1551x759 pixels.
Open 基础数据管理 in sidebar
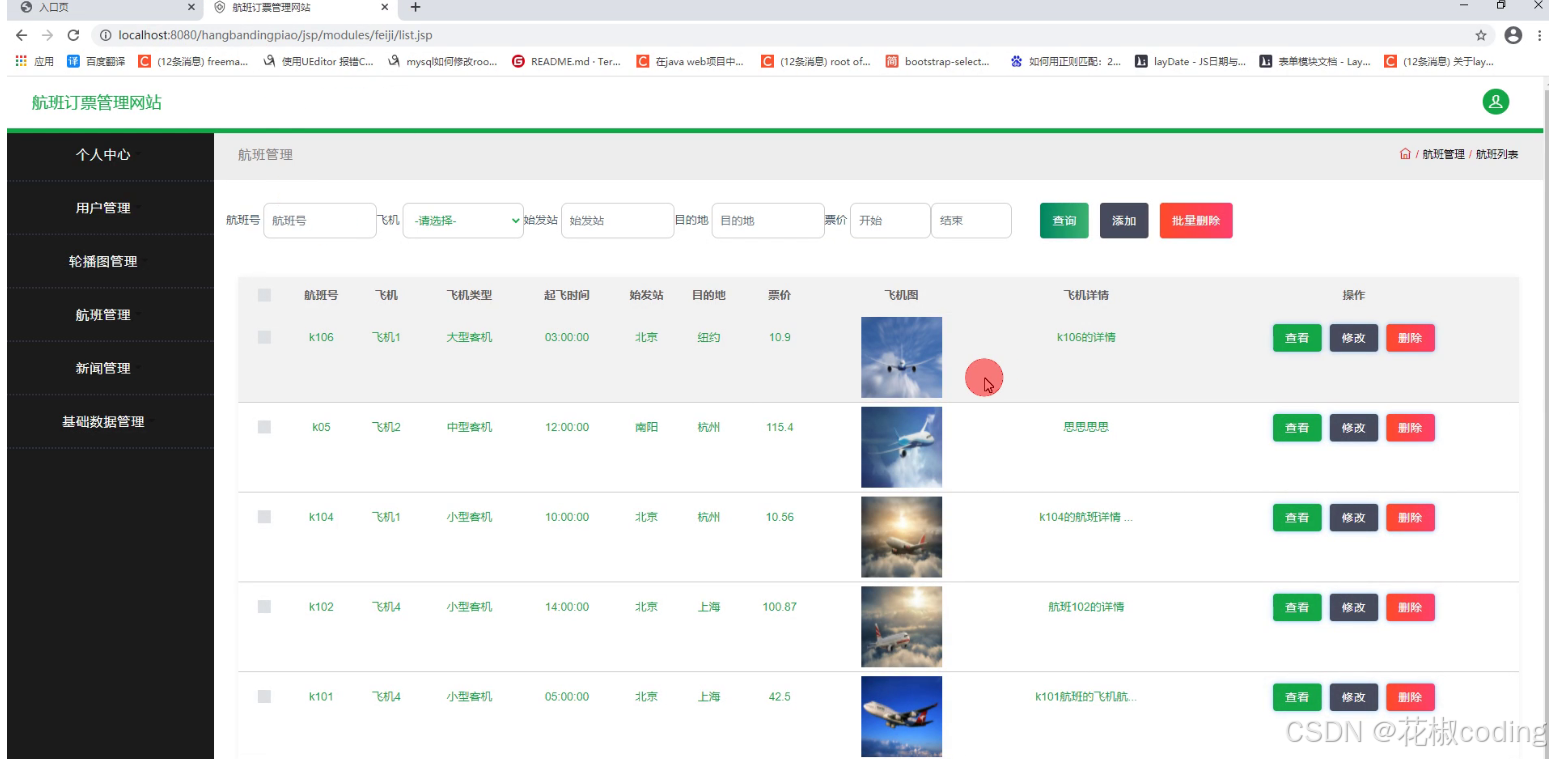coord(103,421)
